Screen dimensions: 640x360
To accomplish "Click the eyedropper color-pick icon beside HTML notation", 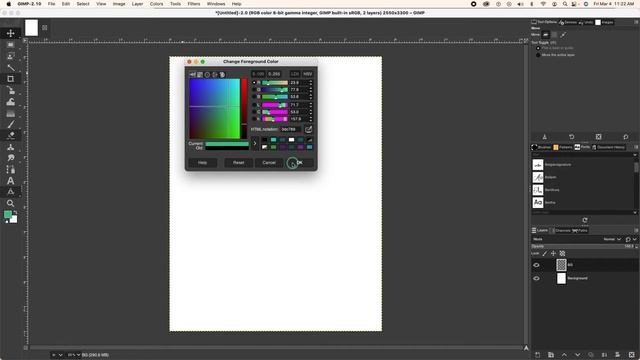I will [309, 129].
